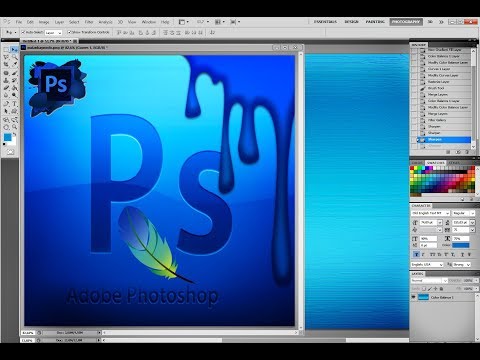Switch to the Photography workspace
480x360 pixels.
pos(406,22)
